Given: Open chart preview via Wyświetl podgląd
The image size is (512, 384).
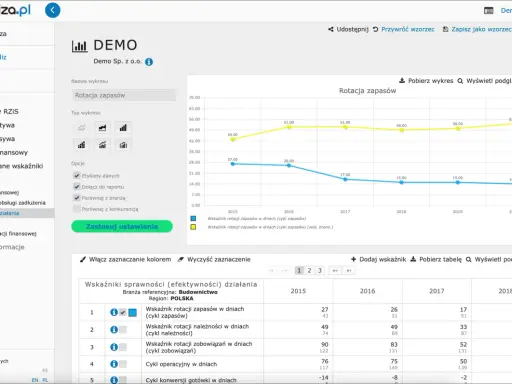Looking at the screenshot, I should [485, 81].
